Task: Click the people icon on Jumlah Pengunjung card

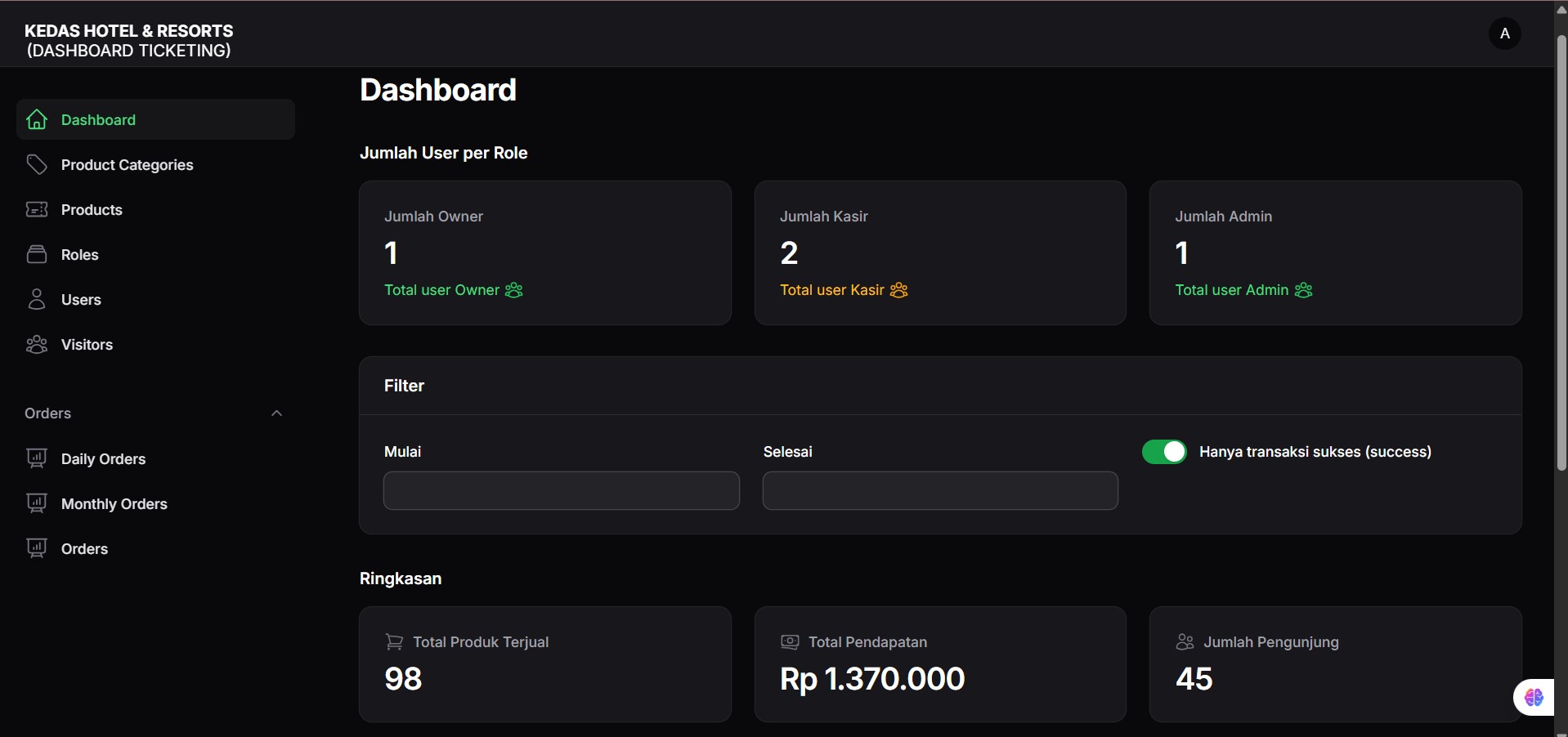Action: pos(1185,641)
